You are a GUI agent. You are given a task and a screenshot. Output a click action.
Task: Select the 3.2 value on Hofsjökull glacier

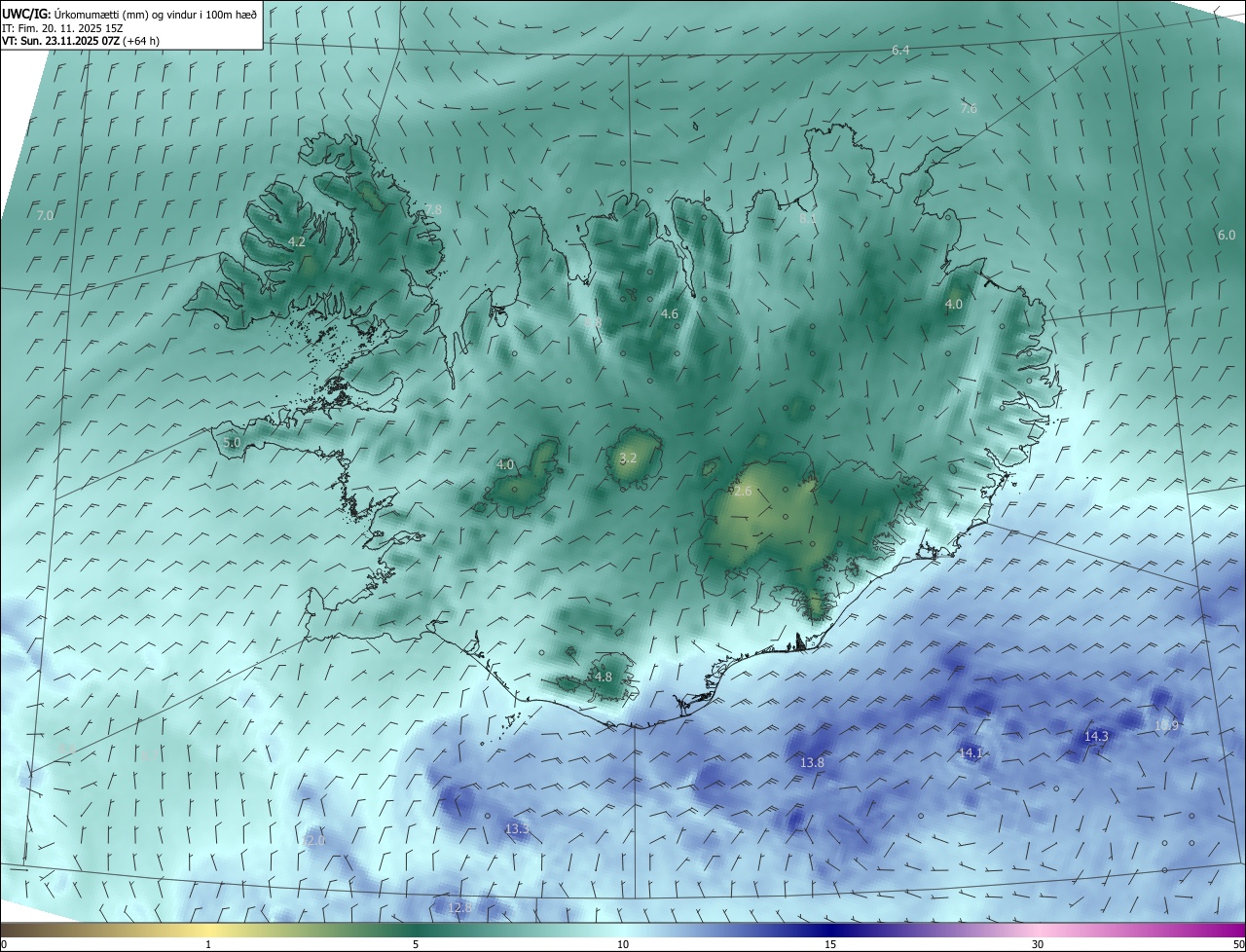tap(629, 458)
